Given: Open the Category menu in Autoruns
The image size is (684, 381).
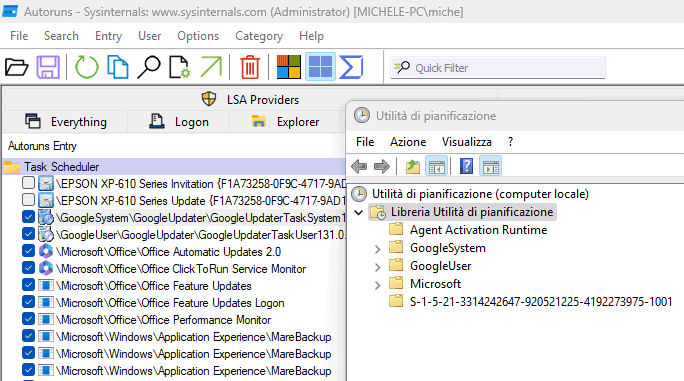Looking at the screenshot, I should pos(259,36).
